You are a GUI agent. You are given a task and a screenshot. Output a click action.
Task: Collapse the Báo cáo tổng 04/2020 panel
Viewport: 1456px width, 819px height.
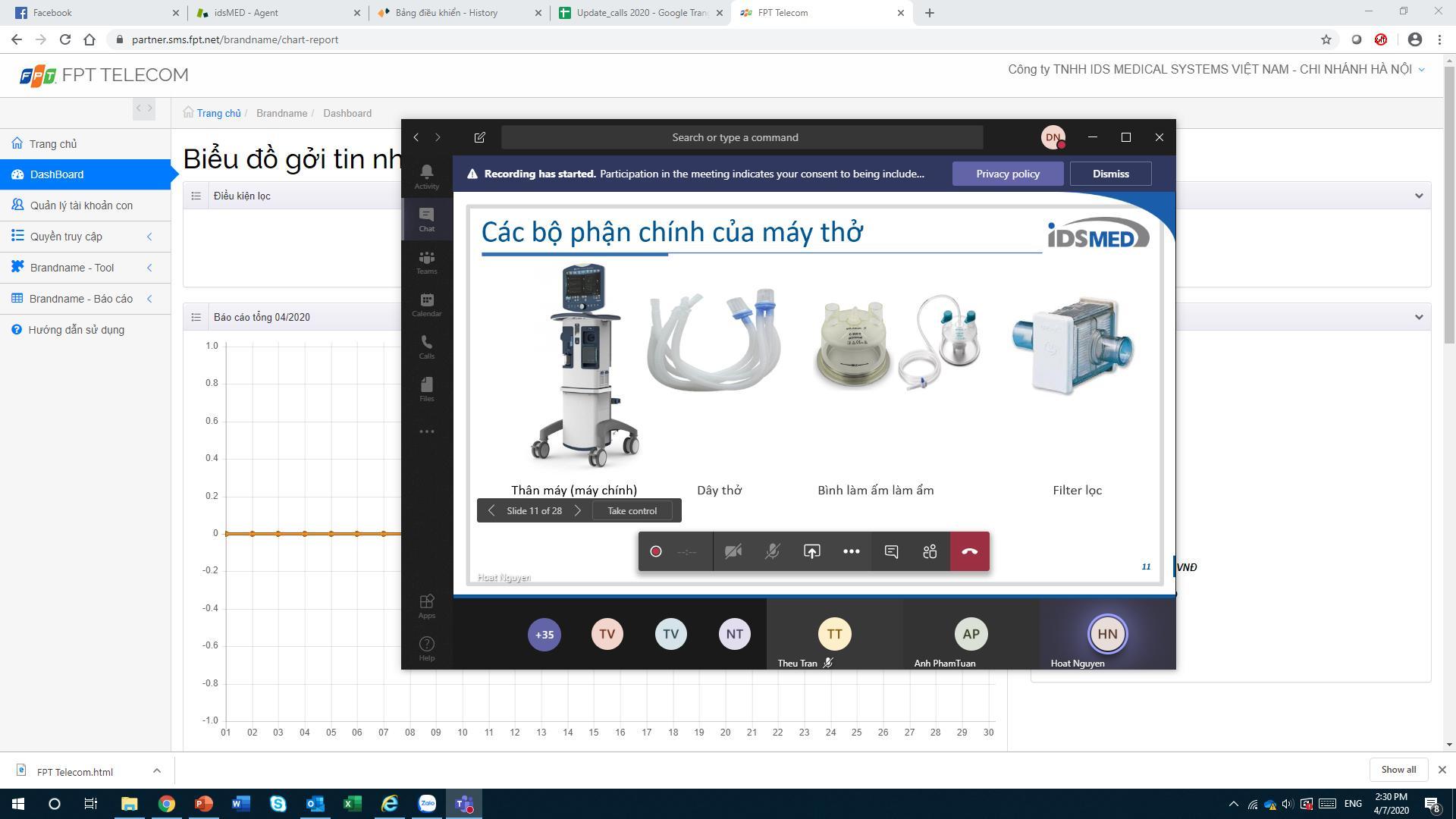coord(1418,317)
